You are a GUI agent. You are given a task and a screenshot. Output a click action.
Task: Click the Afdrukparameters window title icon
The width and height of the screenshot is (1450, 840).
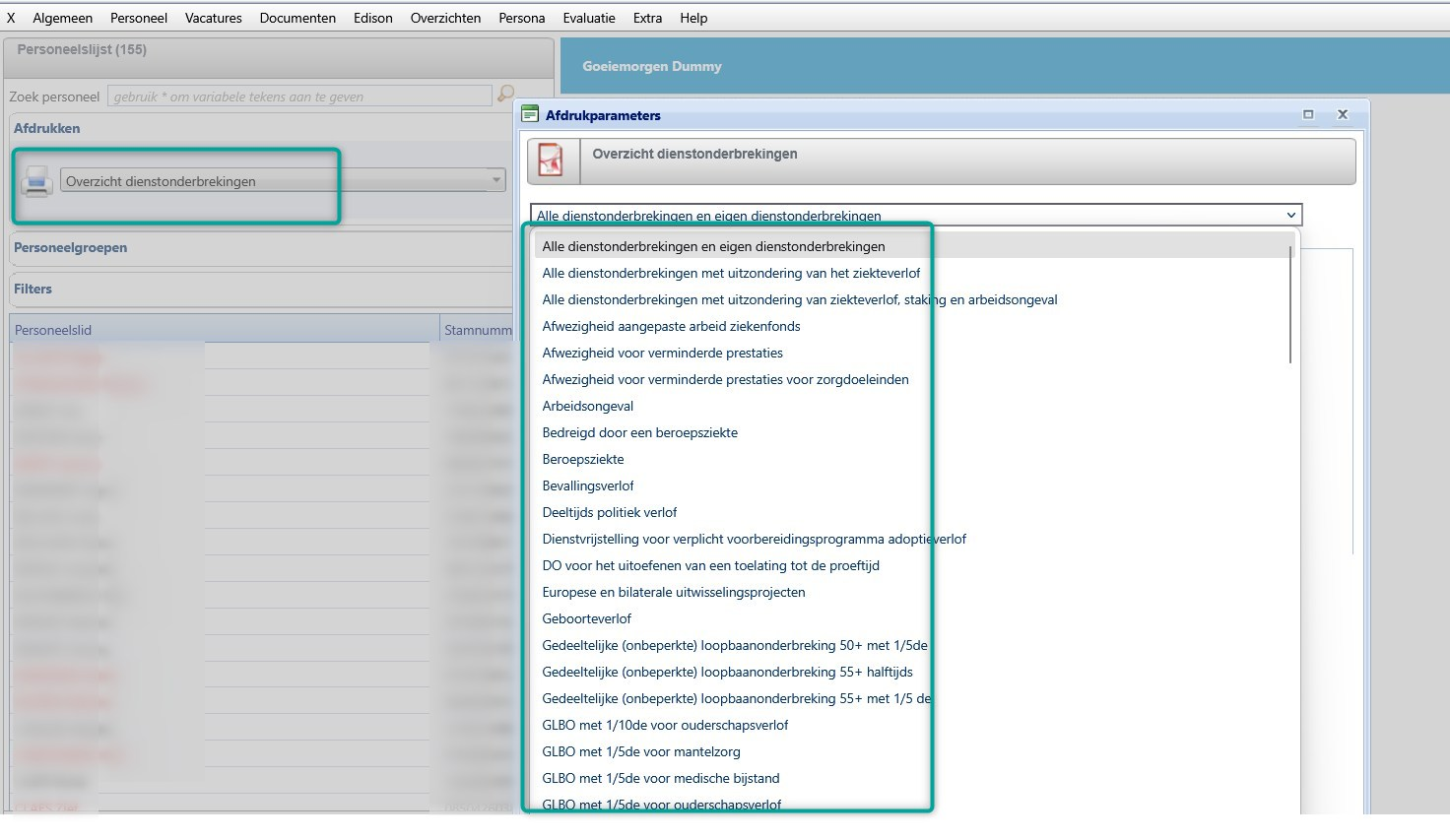[530, 114]
